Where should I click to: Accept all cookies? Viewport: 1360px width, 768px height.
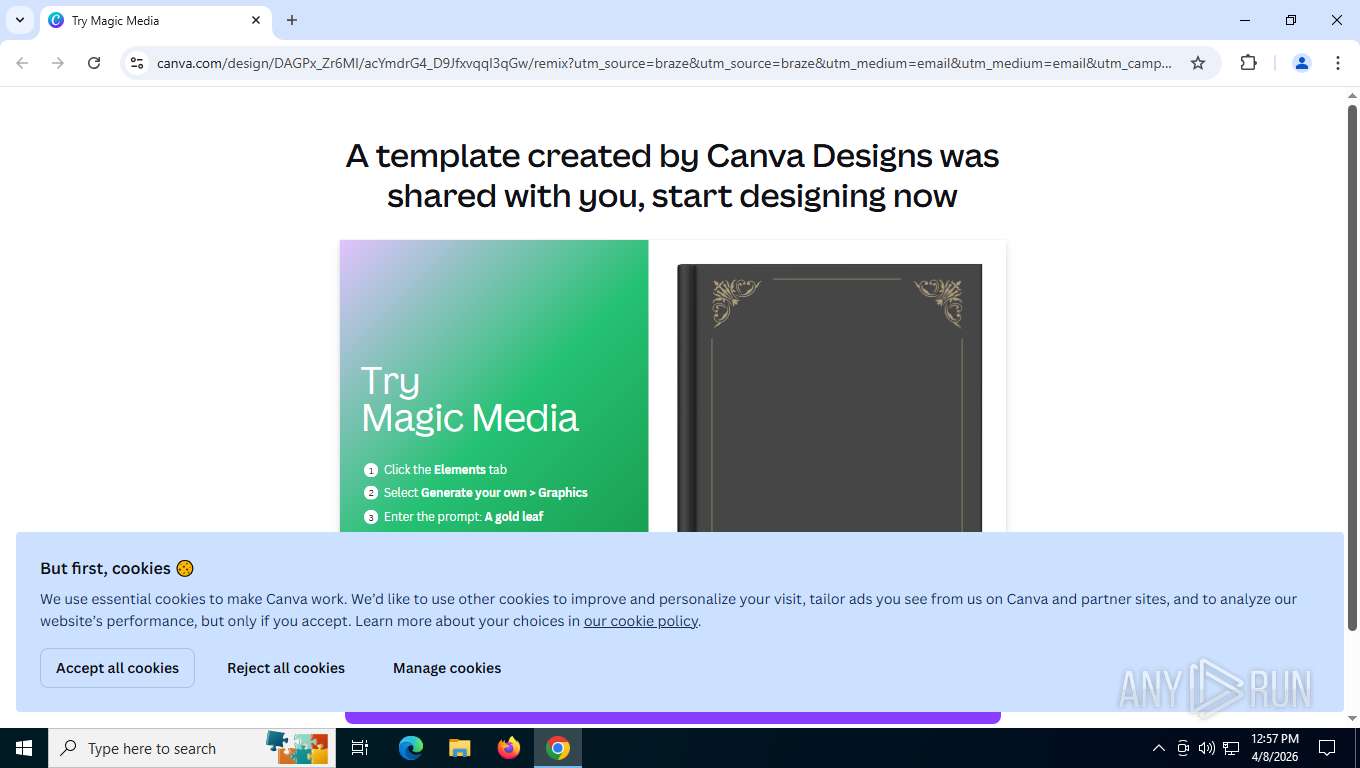tap(117, 668)
